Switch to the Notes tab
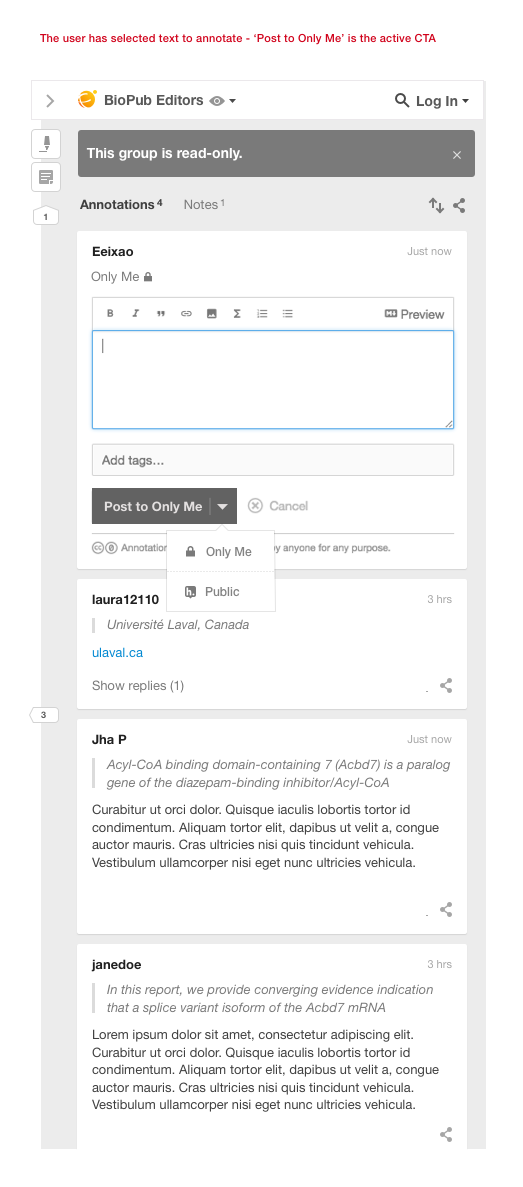 click(204, 204)
